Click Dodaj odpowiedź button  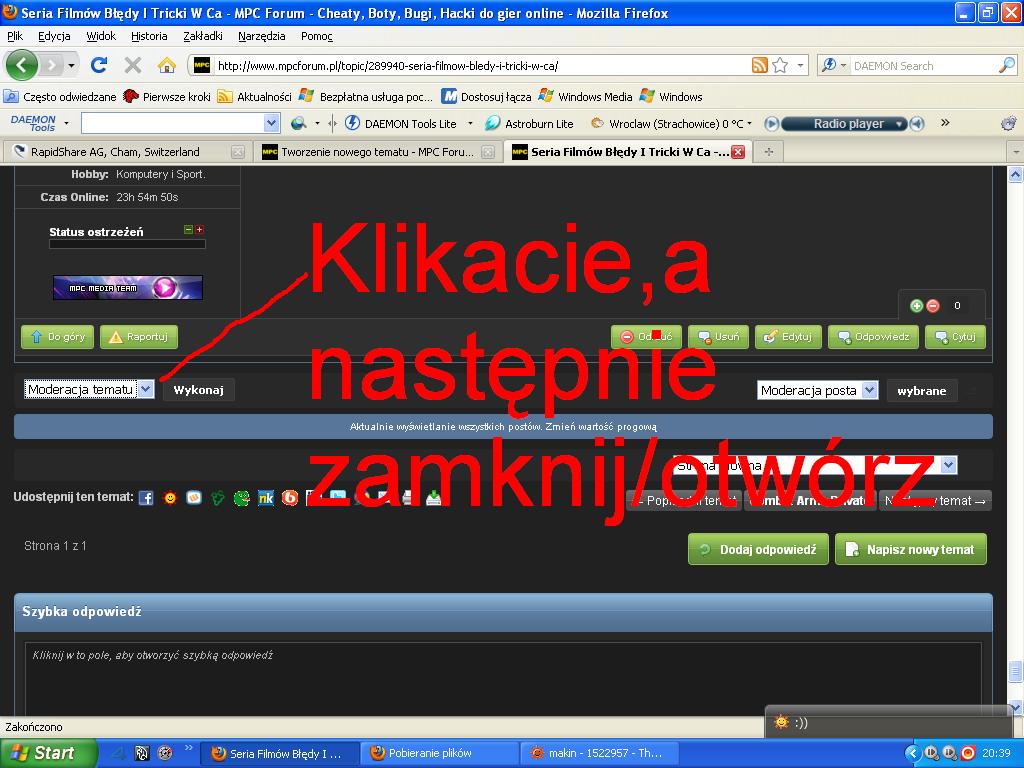tap(758, 549)
